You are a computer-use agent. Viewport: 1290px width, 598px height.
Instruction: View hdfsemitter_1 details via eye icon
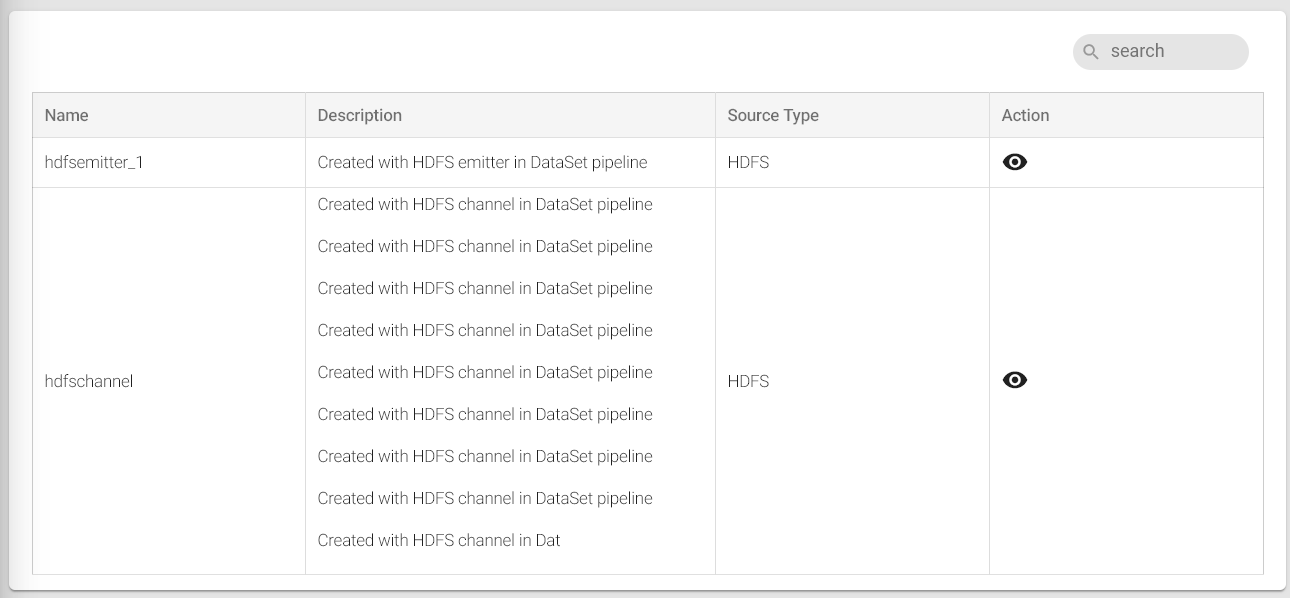[1014, 162]
